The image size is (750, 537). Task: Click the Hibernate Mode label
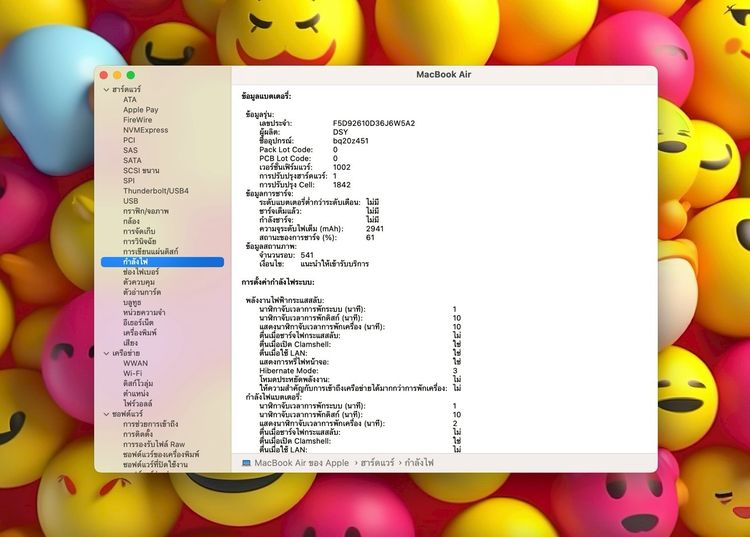pyautogui.click(x=289, y=371)
